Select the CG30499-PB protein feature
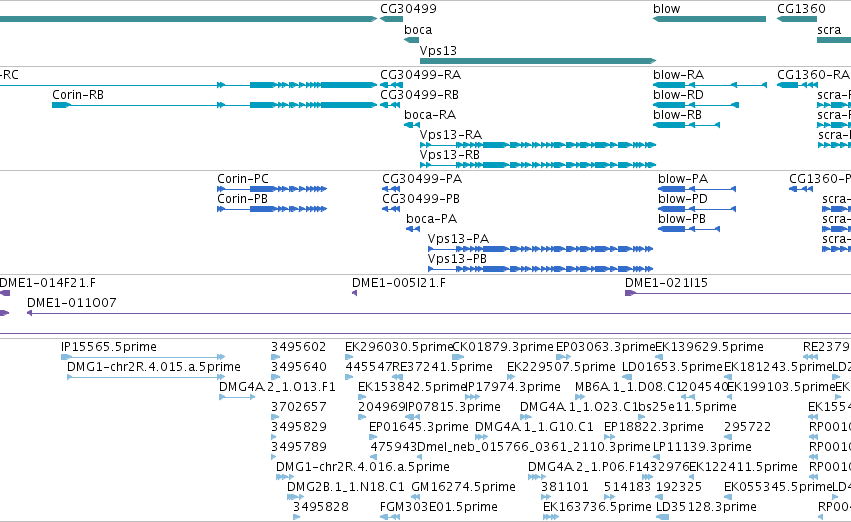The width and height of the screenshot is (851, 522). [391, 209]
